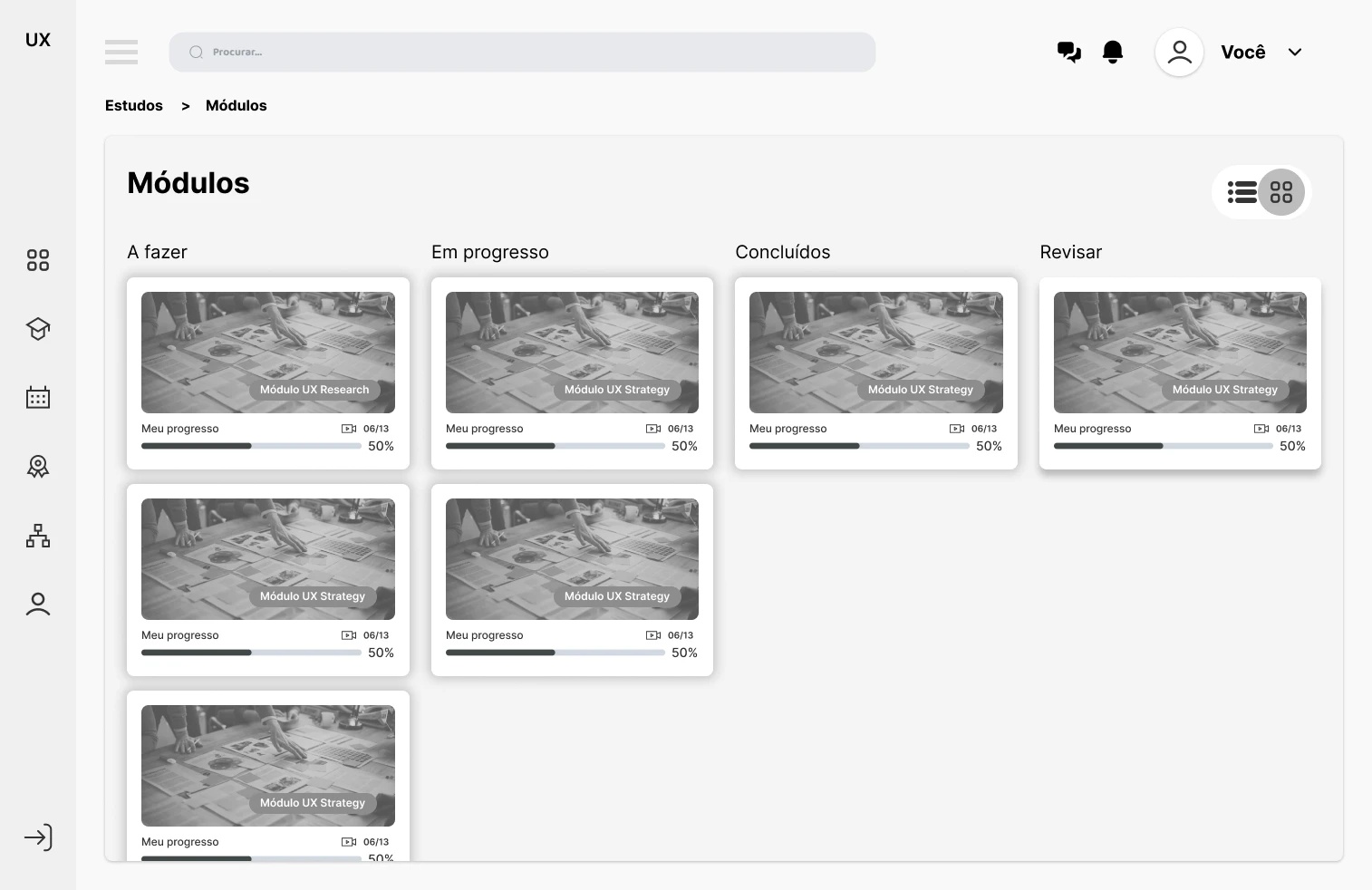Click the logout icon in sidebar
Screen dimensions: 1372x890
[38, 837]
